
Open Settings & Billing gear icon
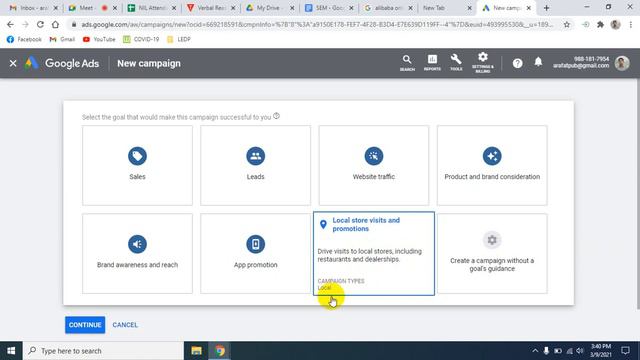(483, 57)
